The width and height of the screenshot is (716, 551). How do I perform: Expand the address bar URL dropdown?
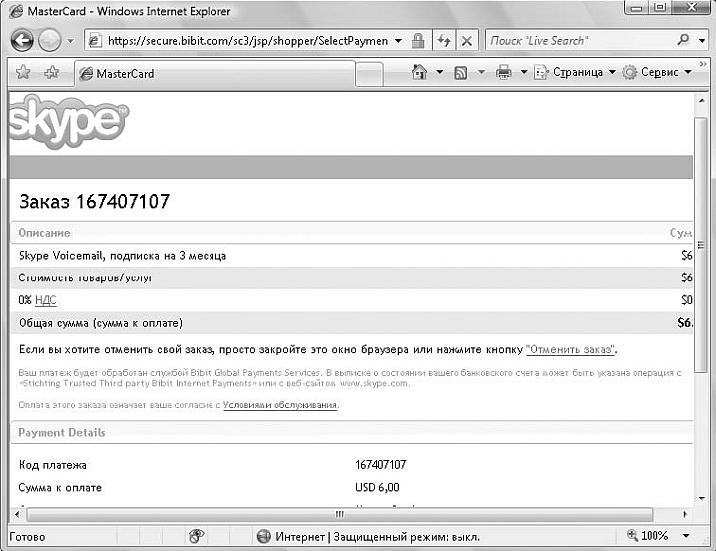(x=398, y=41)
